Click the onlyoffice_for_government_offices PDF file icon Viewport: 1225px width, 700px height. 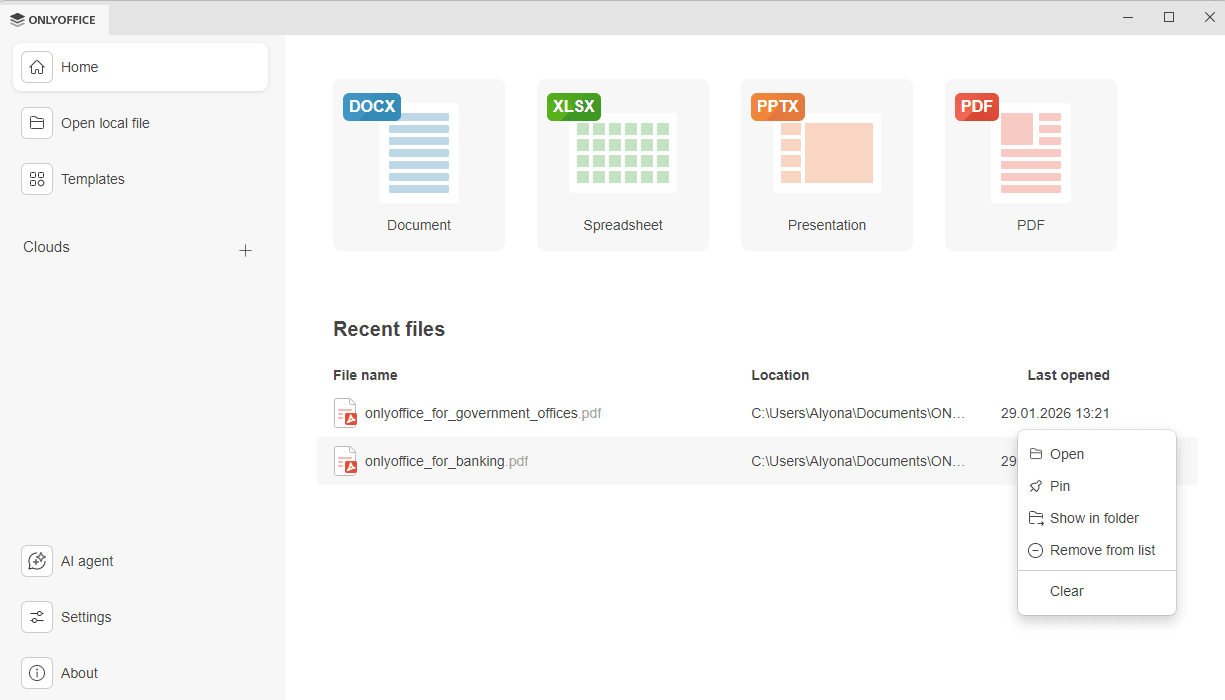coord(345,413)
